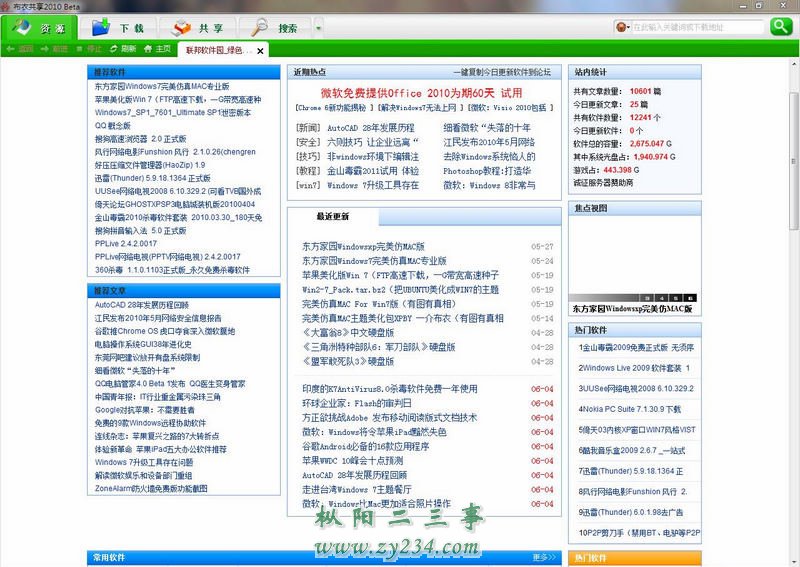
Task: Open 《盟军敢死队3》硬盘版 entry
Action: point(348,361)
